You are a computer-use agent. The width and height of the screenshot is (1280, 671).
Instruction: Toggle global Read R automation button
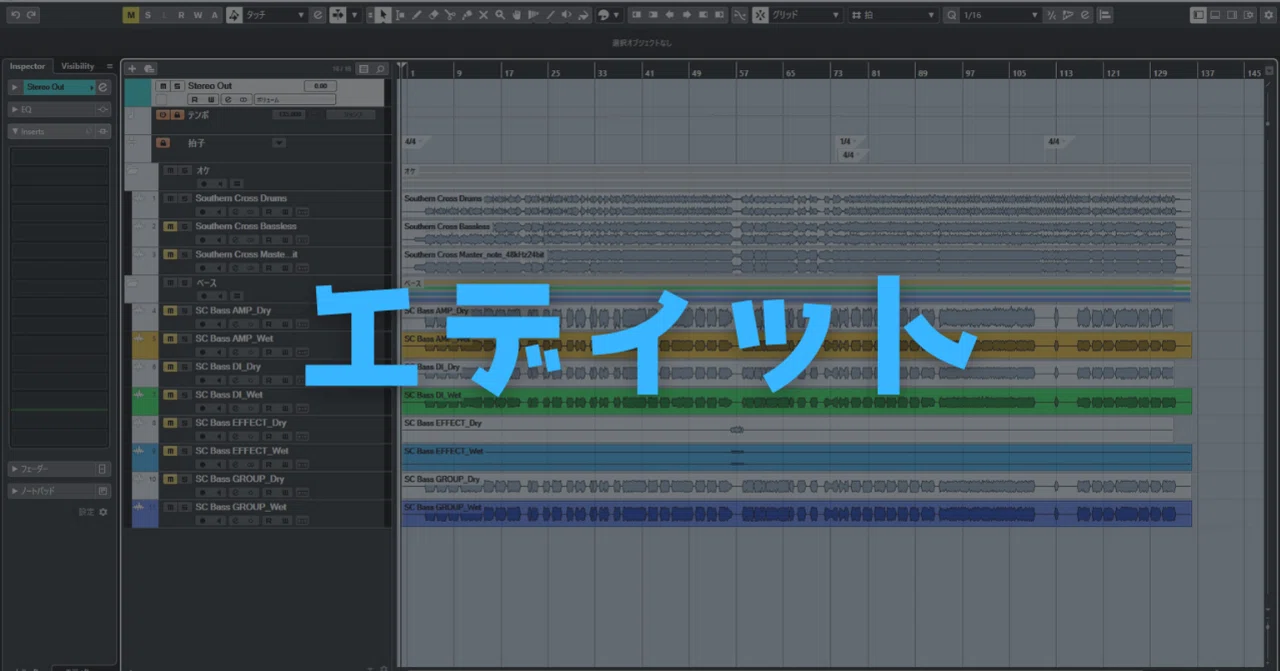point(181,15)
